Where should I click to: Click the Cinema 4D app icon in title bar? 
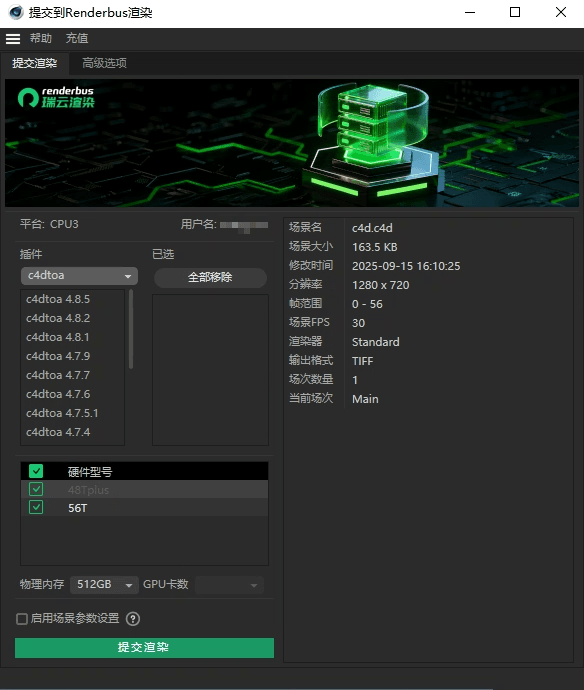pyautogui.click(x=16, y=12)
